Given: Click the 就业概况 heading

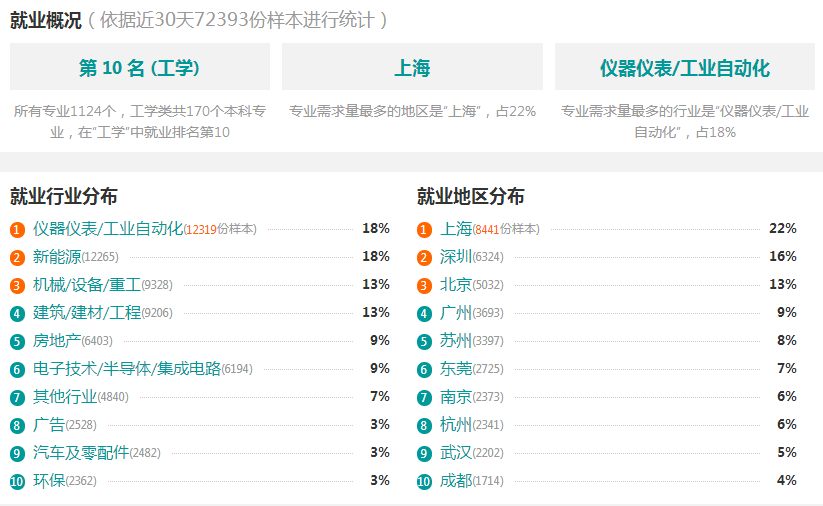Looking at the screenshot, I should 46,20.
